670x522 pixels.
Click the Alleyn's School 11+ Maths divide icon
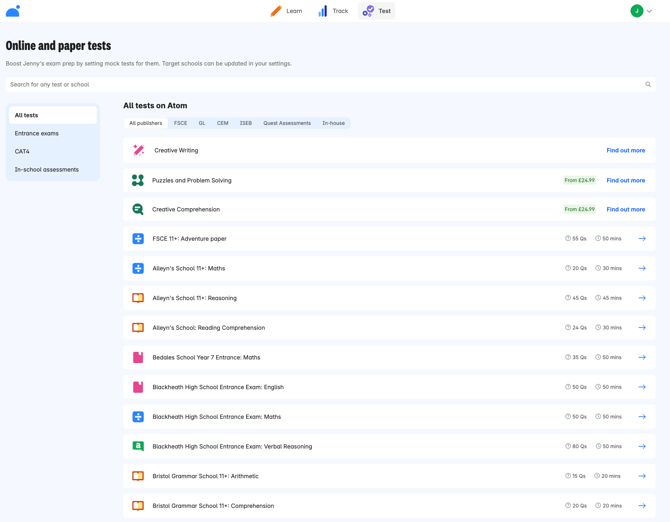click(138, 268)
